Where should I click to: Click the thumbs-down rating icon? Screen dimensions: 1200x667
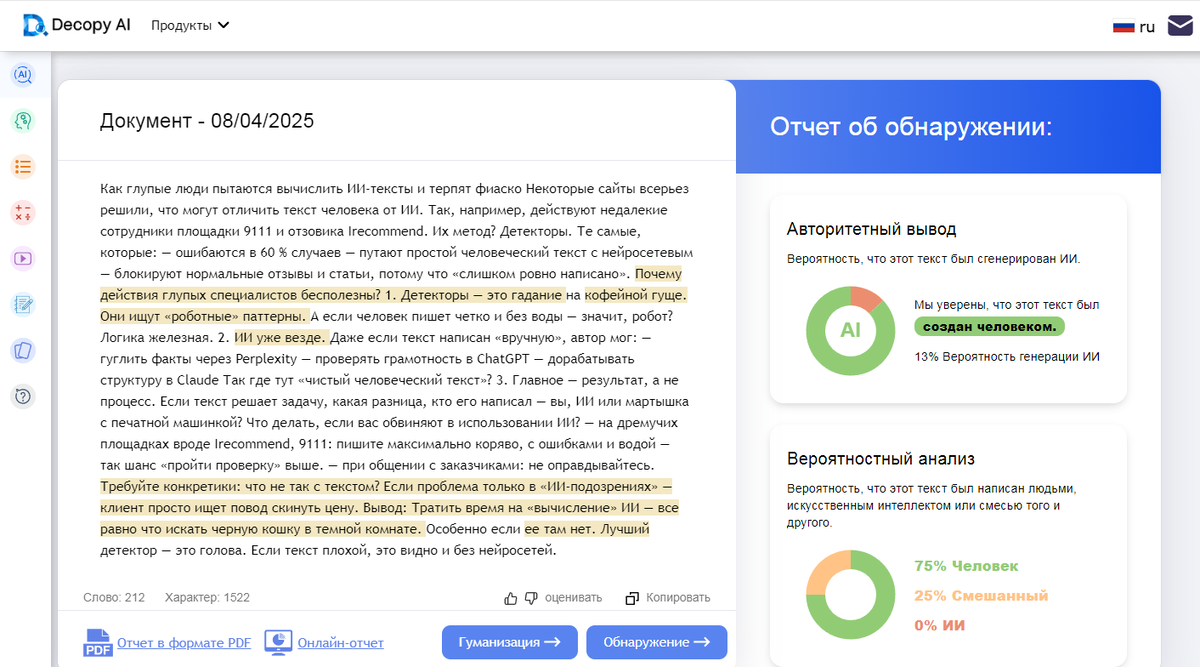point(531,598)
